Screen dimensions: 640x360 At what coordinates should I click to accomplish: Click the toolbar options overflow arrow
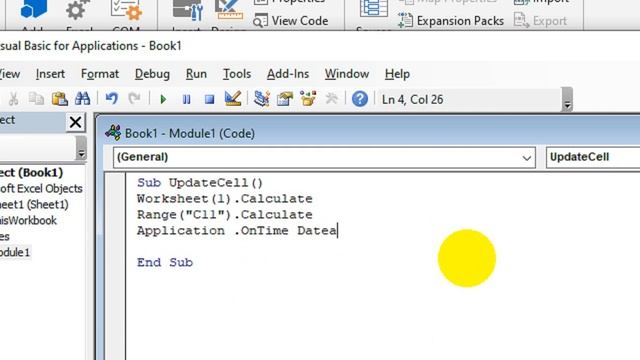[567, 99]
